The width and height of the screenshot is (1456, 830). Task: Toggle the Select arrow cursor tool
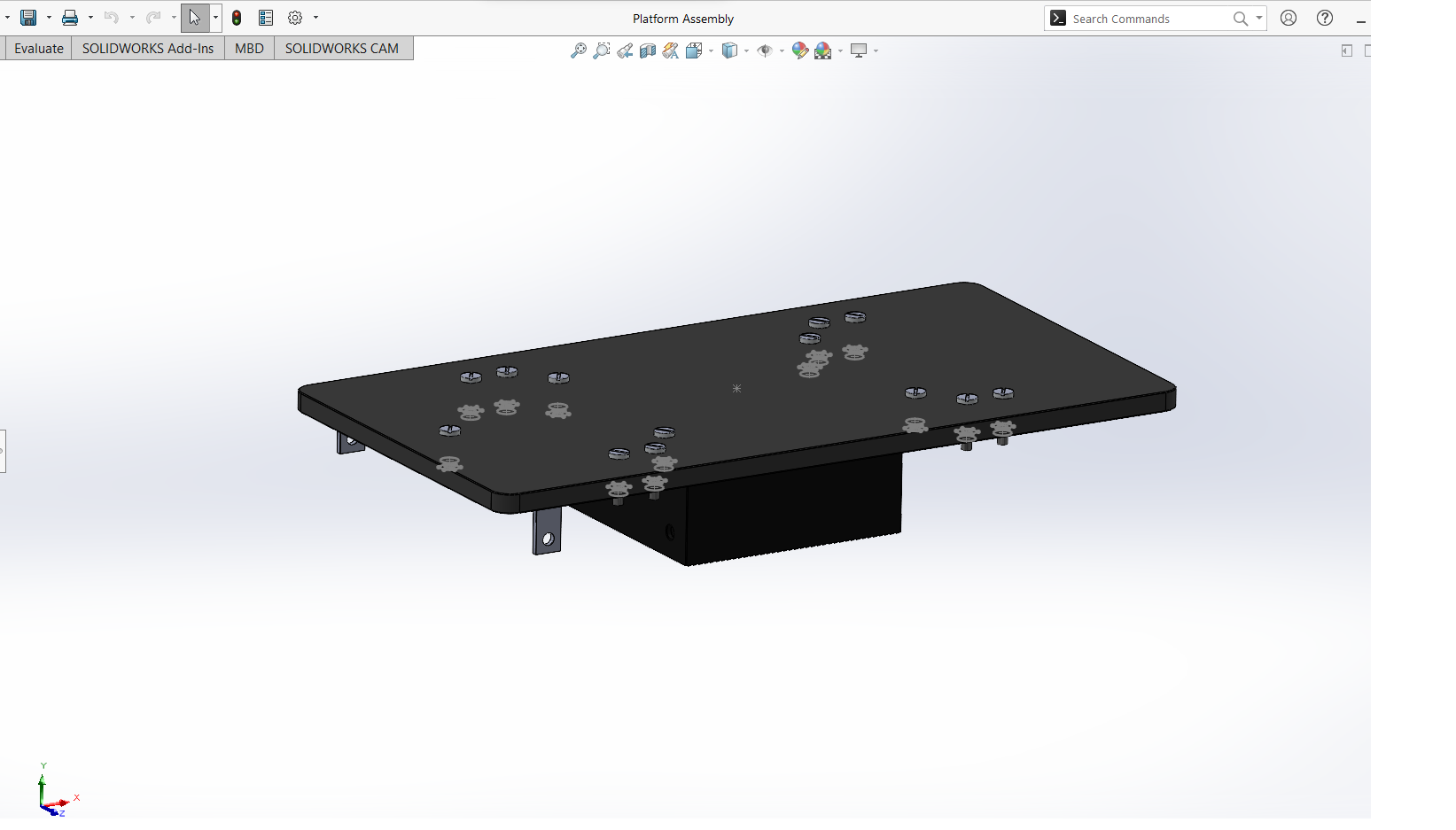pos(195,18)
